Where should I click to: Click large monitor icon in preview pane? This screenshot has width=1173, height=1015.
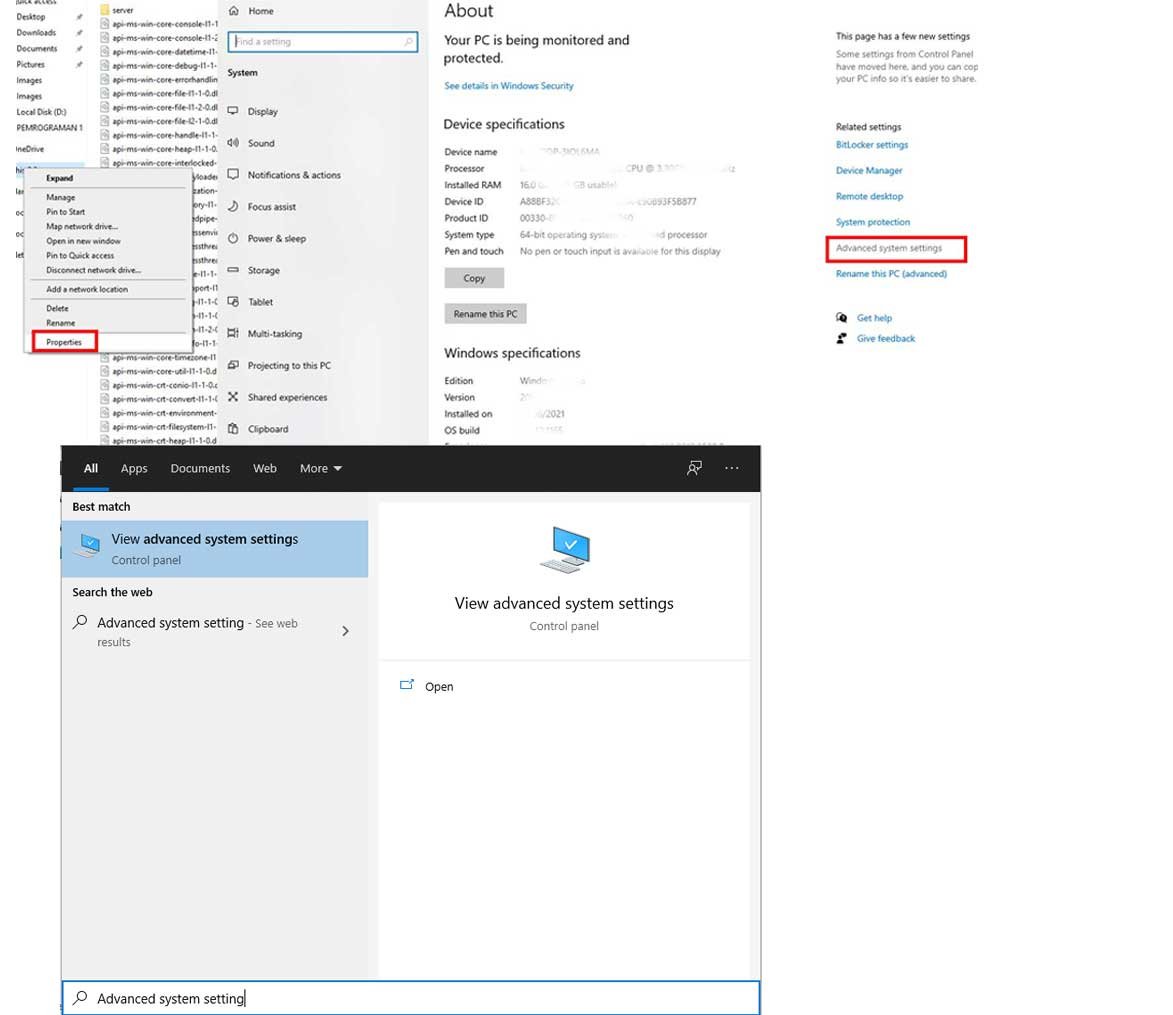coord(566,550)
